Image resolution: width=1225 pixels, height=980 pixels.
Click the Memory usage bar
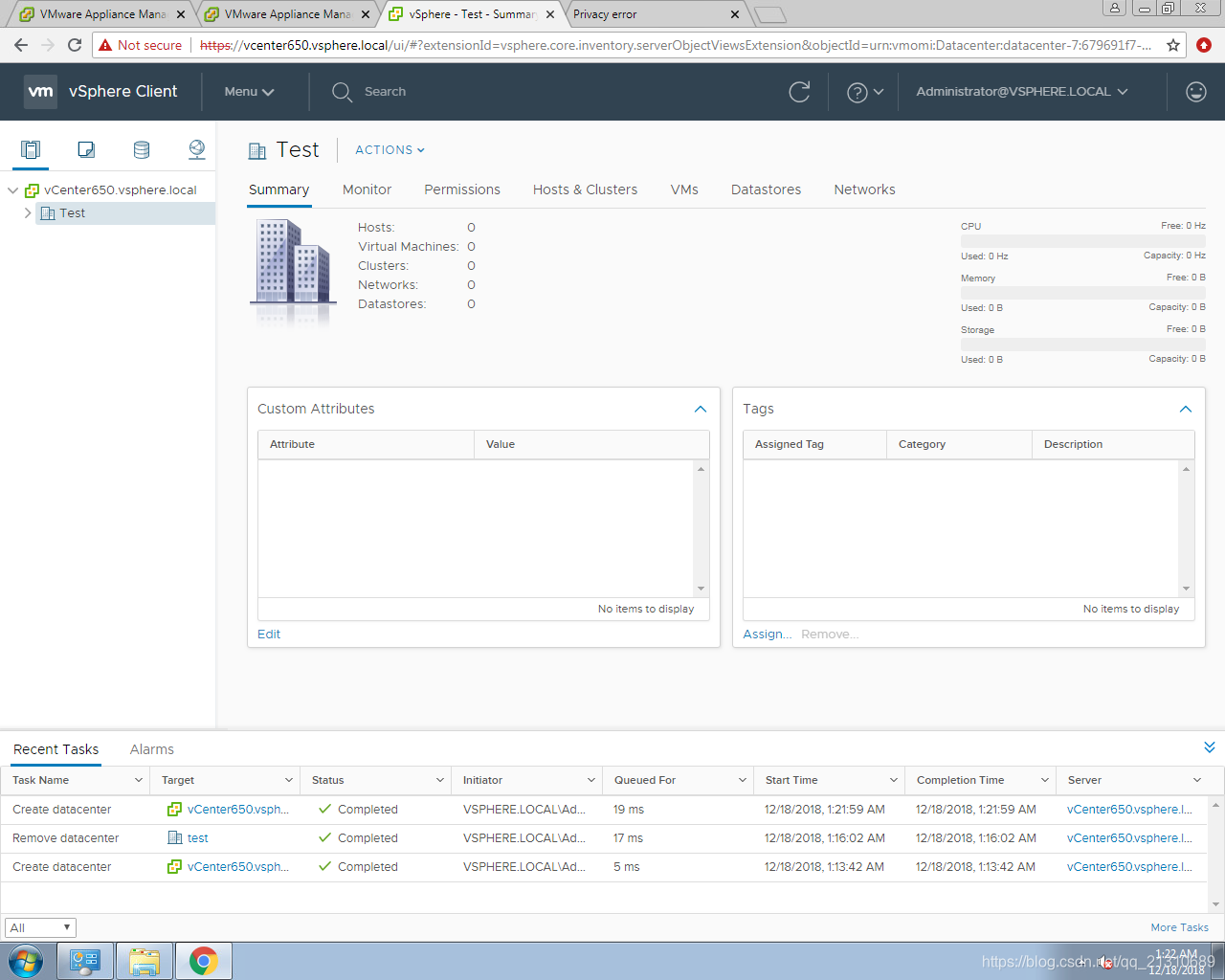pyautogui.click(x=1083, y=293)
